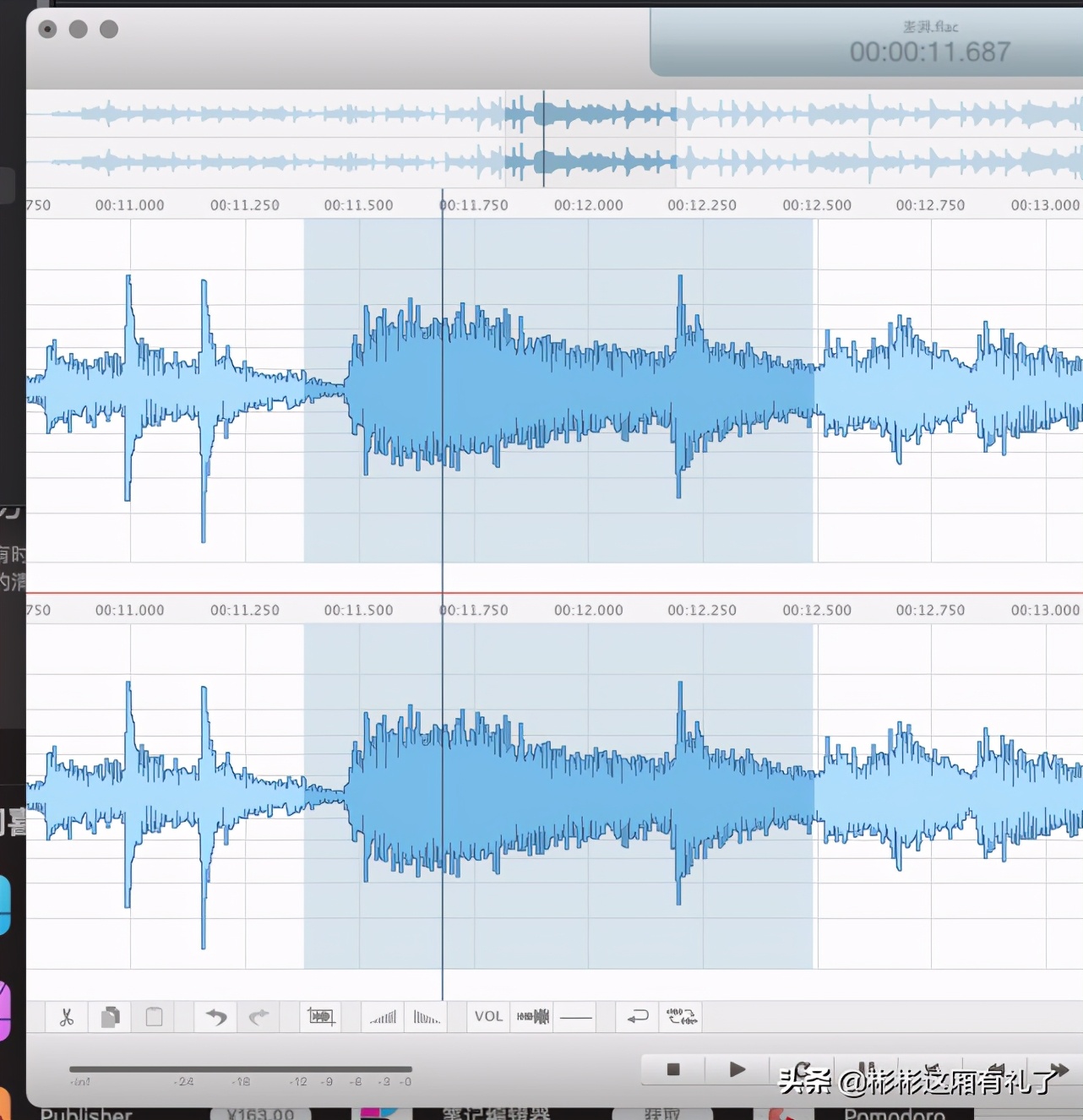Click the normalize waveform icon
Viewport: 1083px width, 1120px height.
pos(533,1017)
